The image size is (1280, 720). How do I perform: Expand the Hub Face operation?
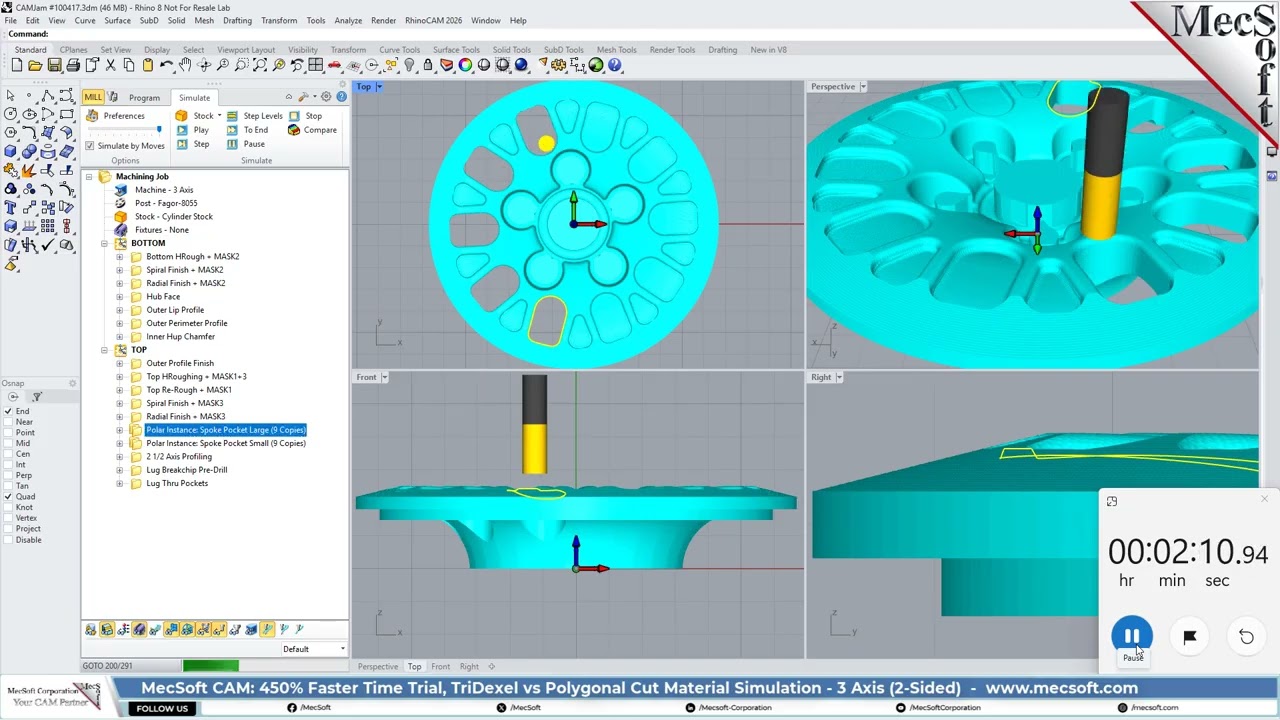coord(120,297)
